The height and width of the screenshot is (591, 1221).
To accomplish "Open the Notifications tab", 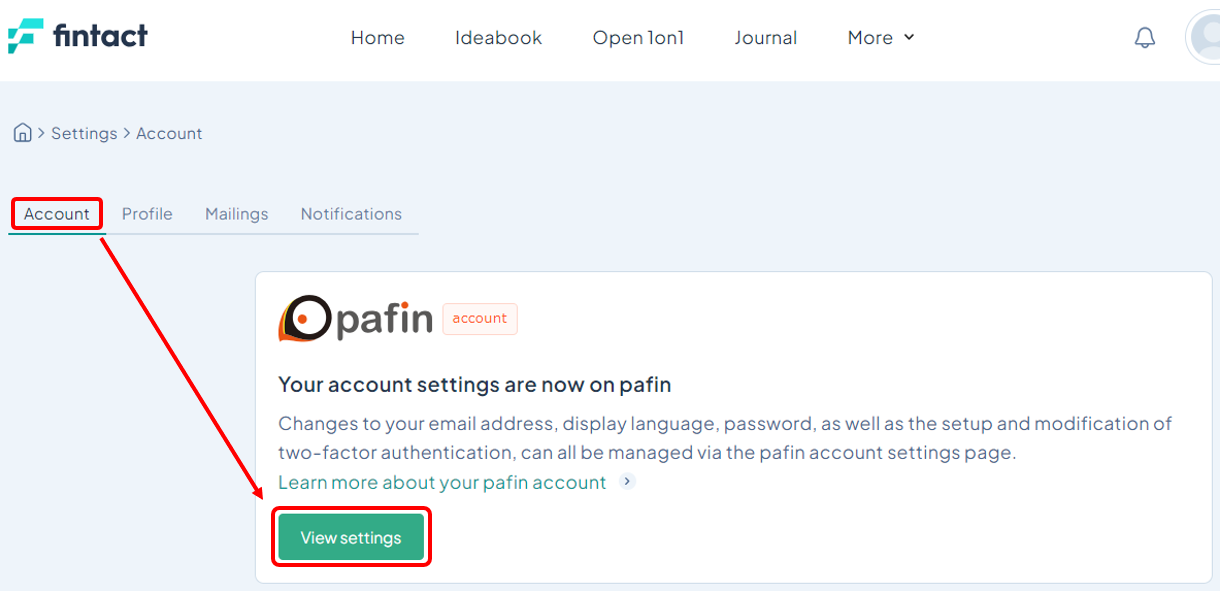I will pos(351,214).
